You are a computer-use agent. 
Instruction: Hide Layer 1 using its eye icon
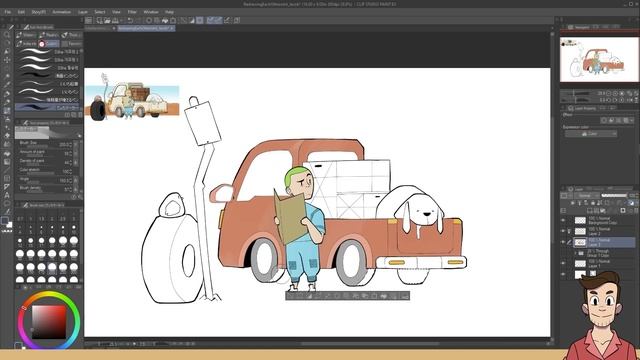pyautogui.click(x=563, y=264)
